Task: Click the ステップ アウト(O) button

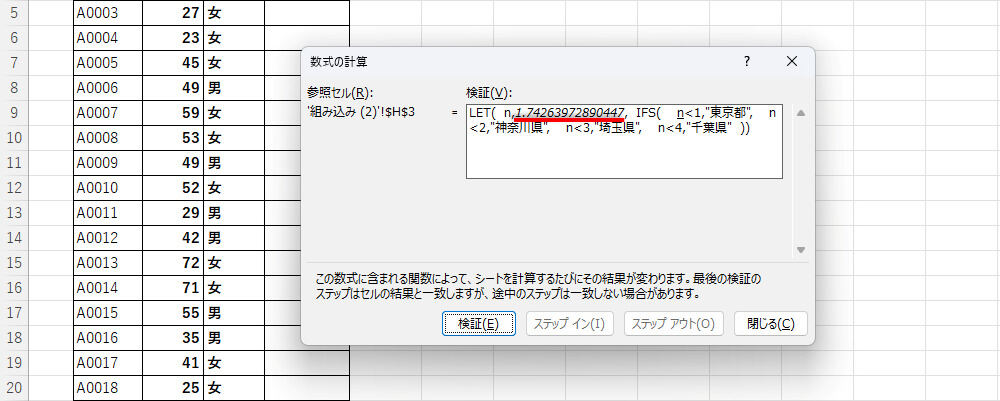Action: (673, 324)
